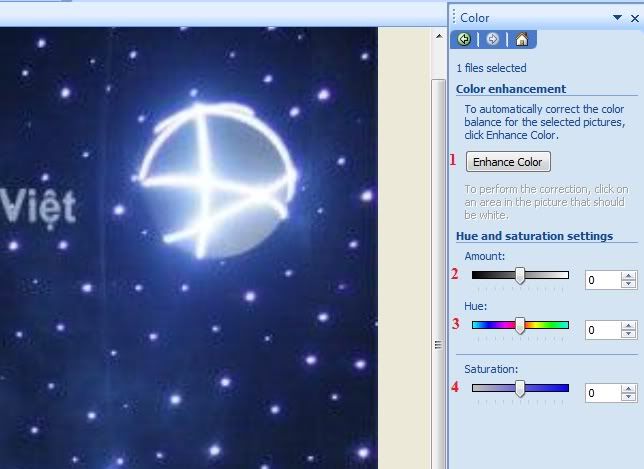Click the picture's vertical scrollbar thumb
This screenshot has width=644, height=469.
coord(439,274)
